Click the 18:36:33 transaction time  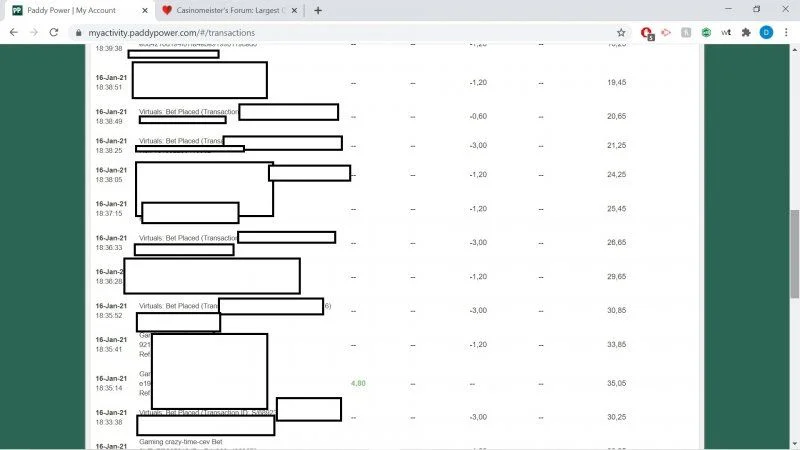(x=109, y=247)
